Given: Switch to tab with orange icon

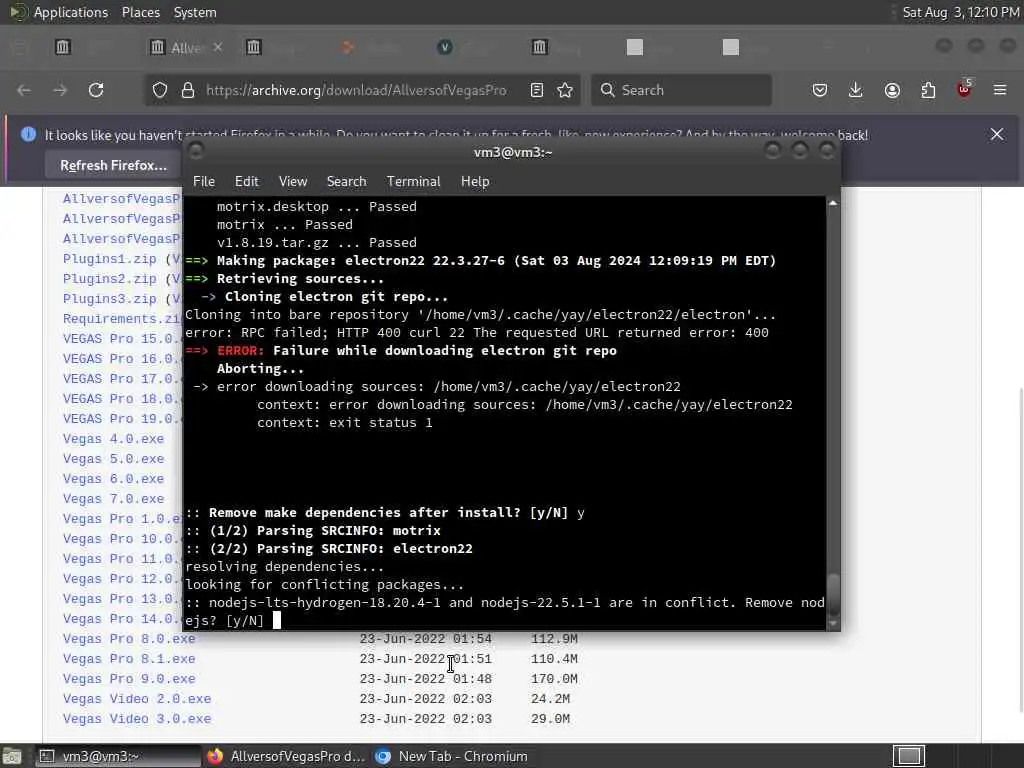Looking at the screenshot, I should tap(348, 47).
